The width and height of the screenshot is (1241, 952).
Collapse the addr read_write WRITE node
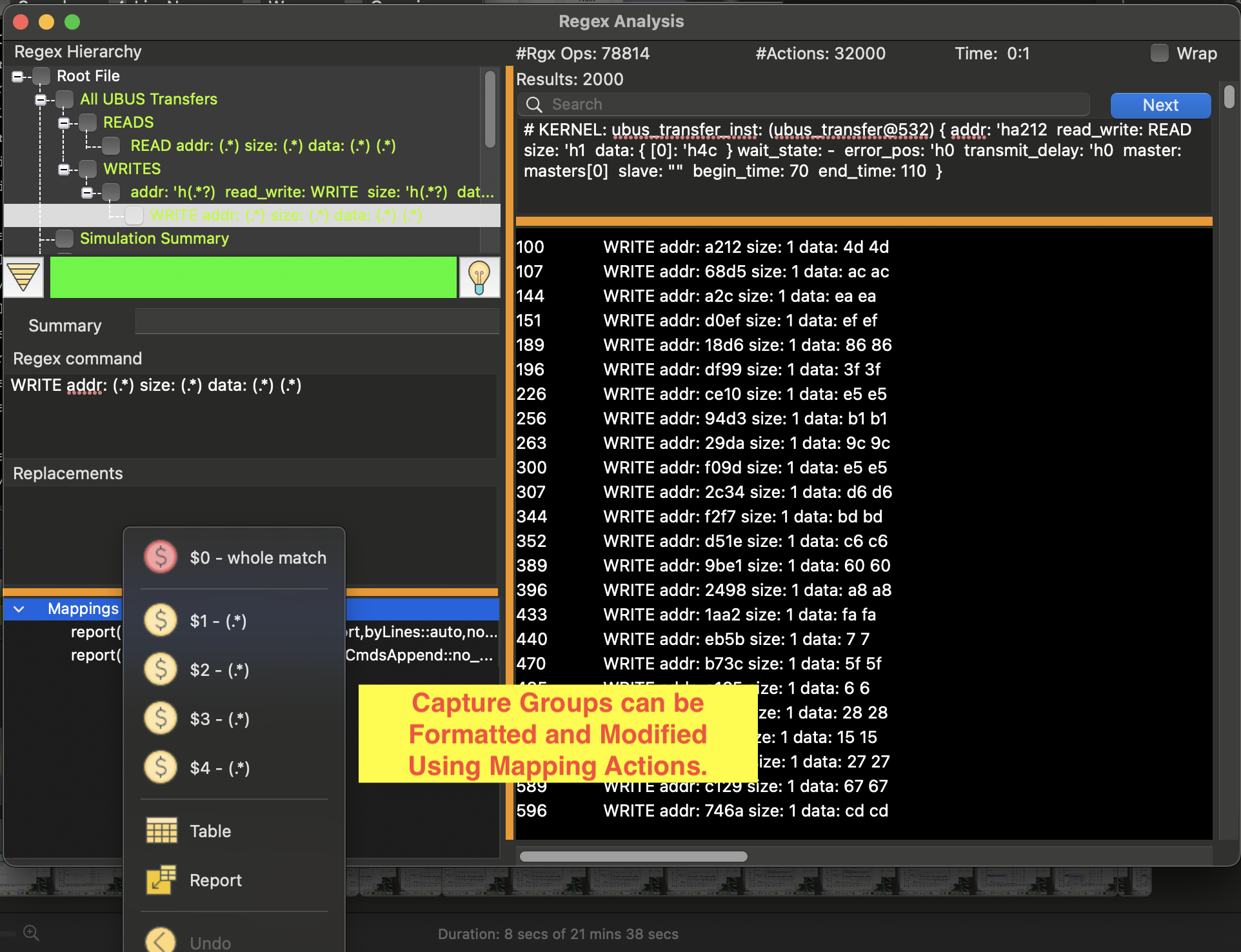pyautogui.click(x=87, y=193)
